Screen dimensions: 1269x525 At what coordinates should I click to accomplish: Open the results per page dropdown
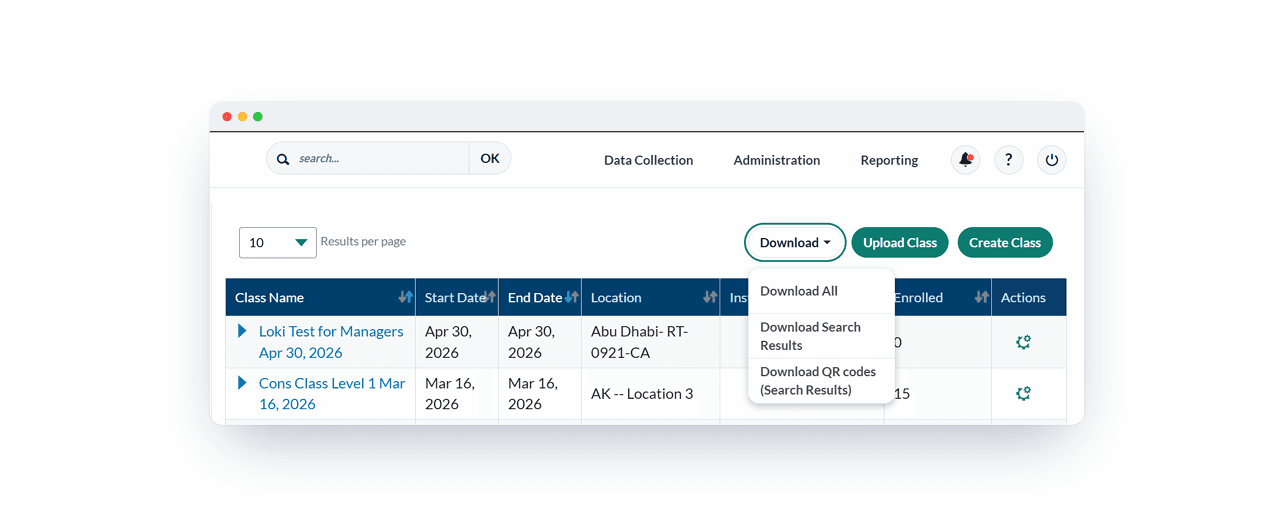tap(278, 243)
